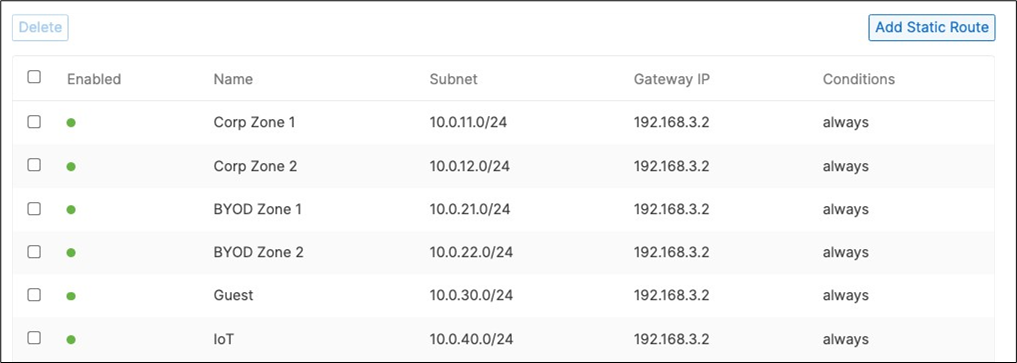Tick the BYOD Zone 2 checkbox
The height and width of the screenshot is (363, 1017).
coord(34,252)
